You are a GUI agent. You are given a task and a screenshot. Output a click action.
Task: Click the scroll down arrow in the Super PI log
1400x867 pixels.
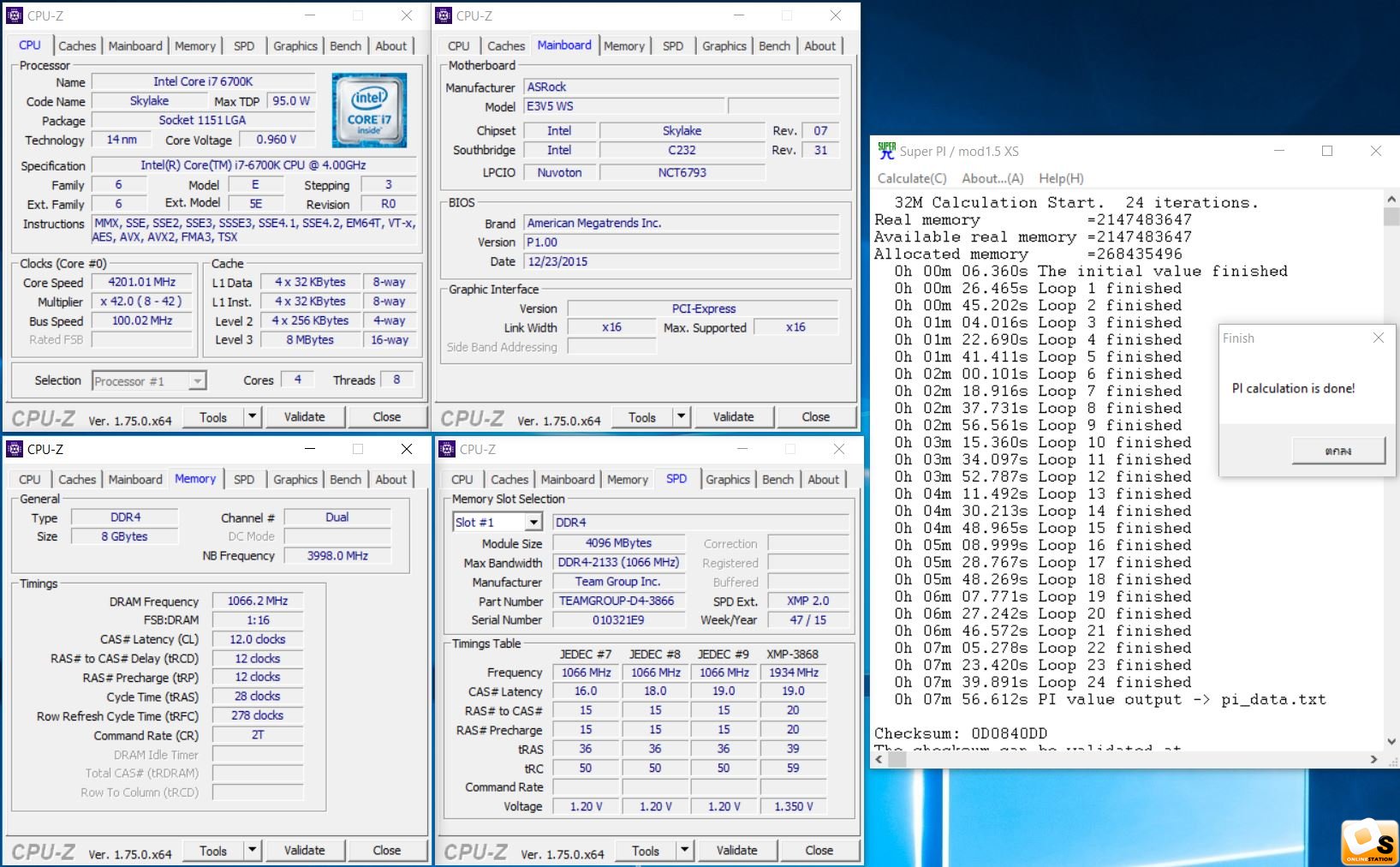(1391, 742)
